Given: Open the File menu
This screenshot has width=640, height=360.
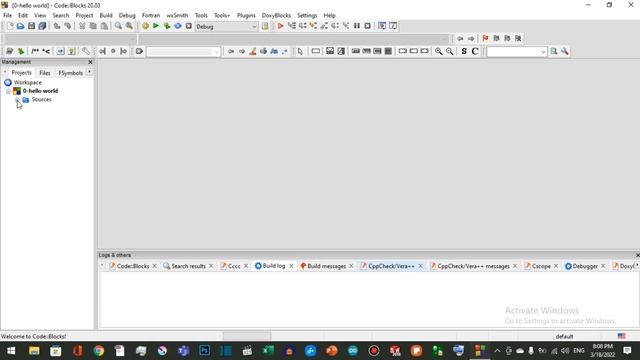Looking at the screenshot, I should click(7, 15).
